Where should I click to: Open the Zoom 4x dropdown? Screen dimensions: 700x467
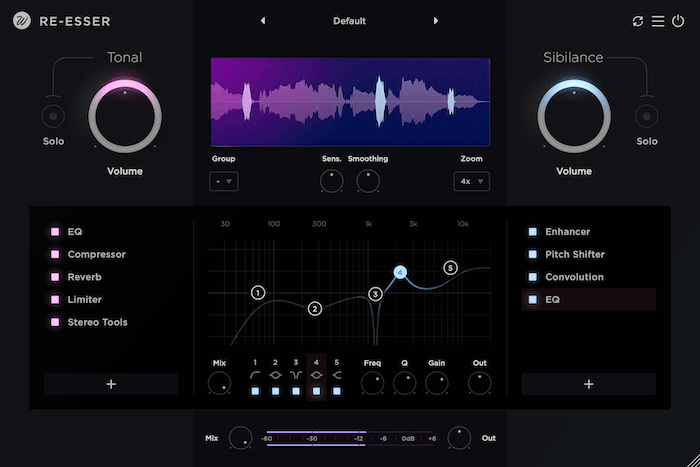coord(471,181)
